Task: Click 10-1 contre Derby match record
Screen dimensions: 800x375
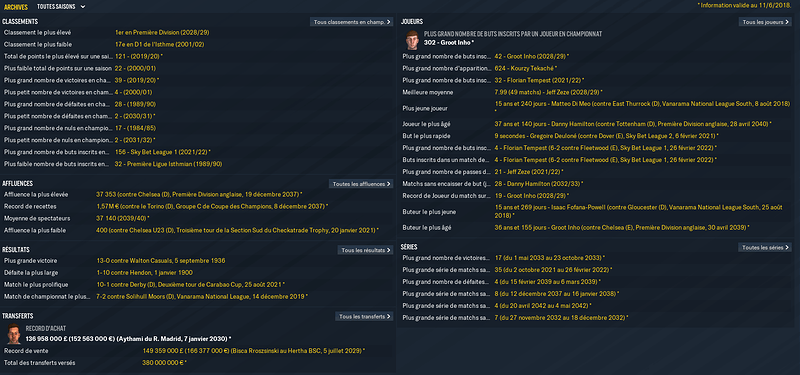Action: pyautogui.click(x=190, y=285)
